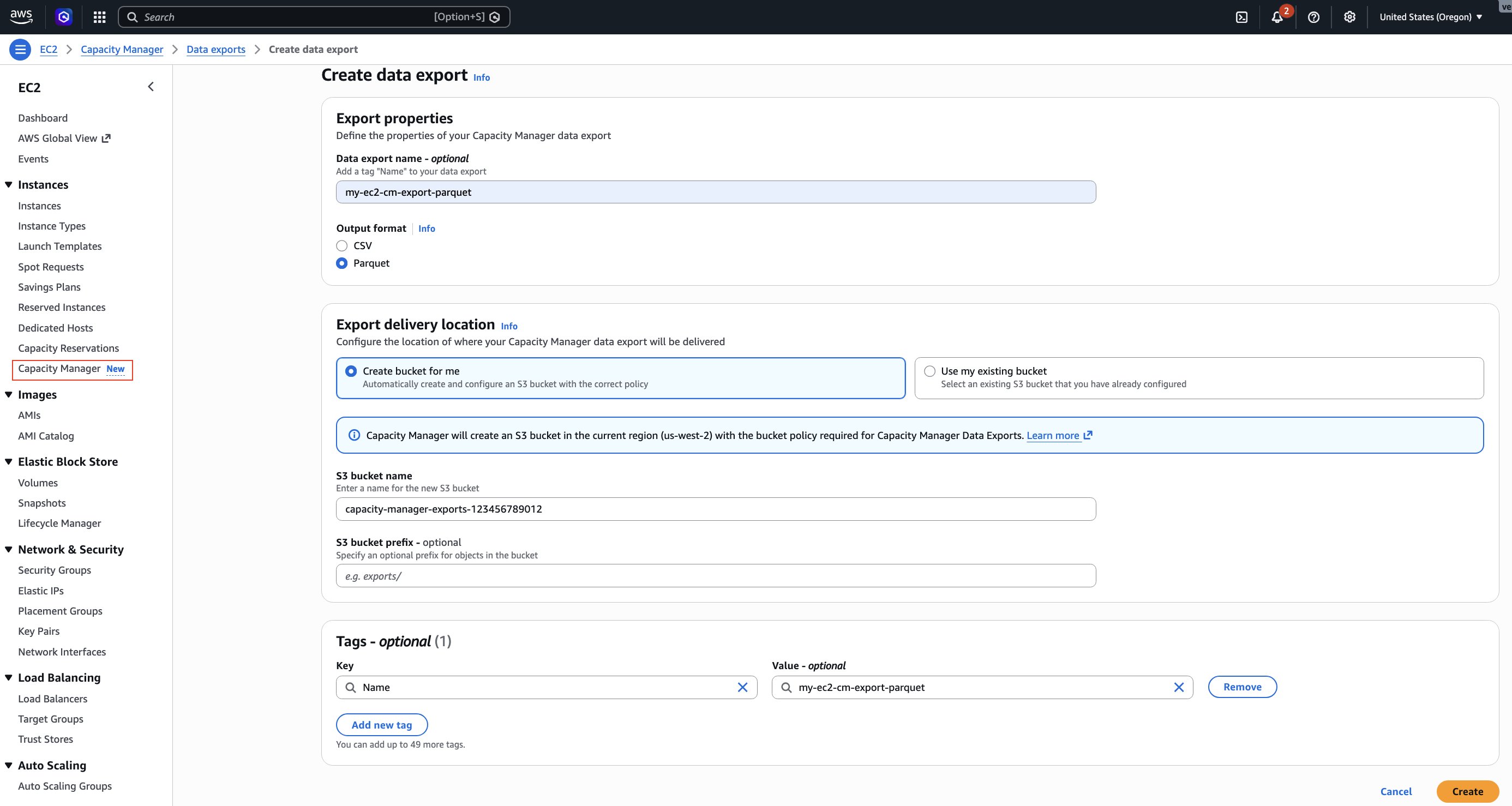The width and height of the screenshot is (1512, 806).
Task: Collapse the Elastic Block Store section
Action: point(9,461)
